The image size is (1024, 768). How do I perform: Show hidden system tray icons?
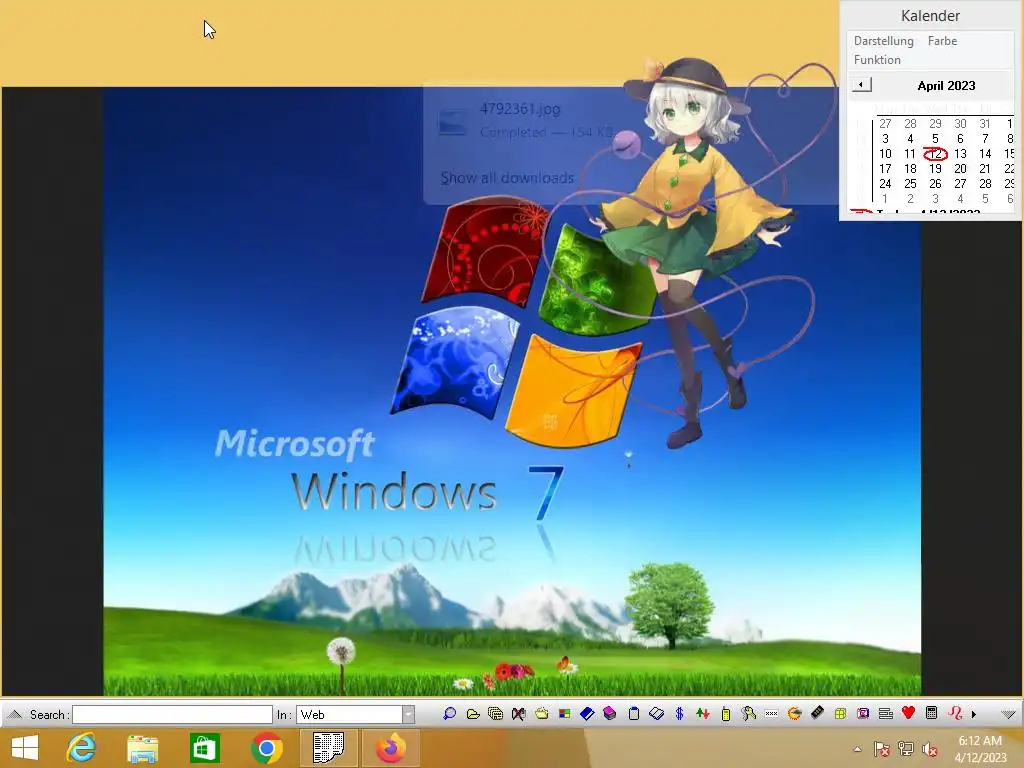pos(857,749)
